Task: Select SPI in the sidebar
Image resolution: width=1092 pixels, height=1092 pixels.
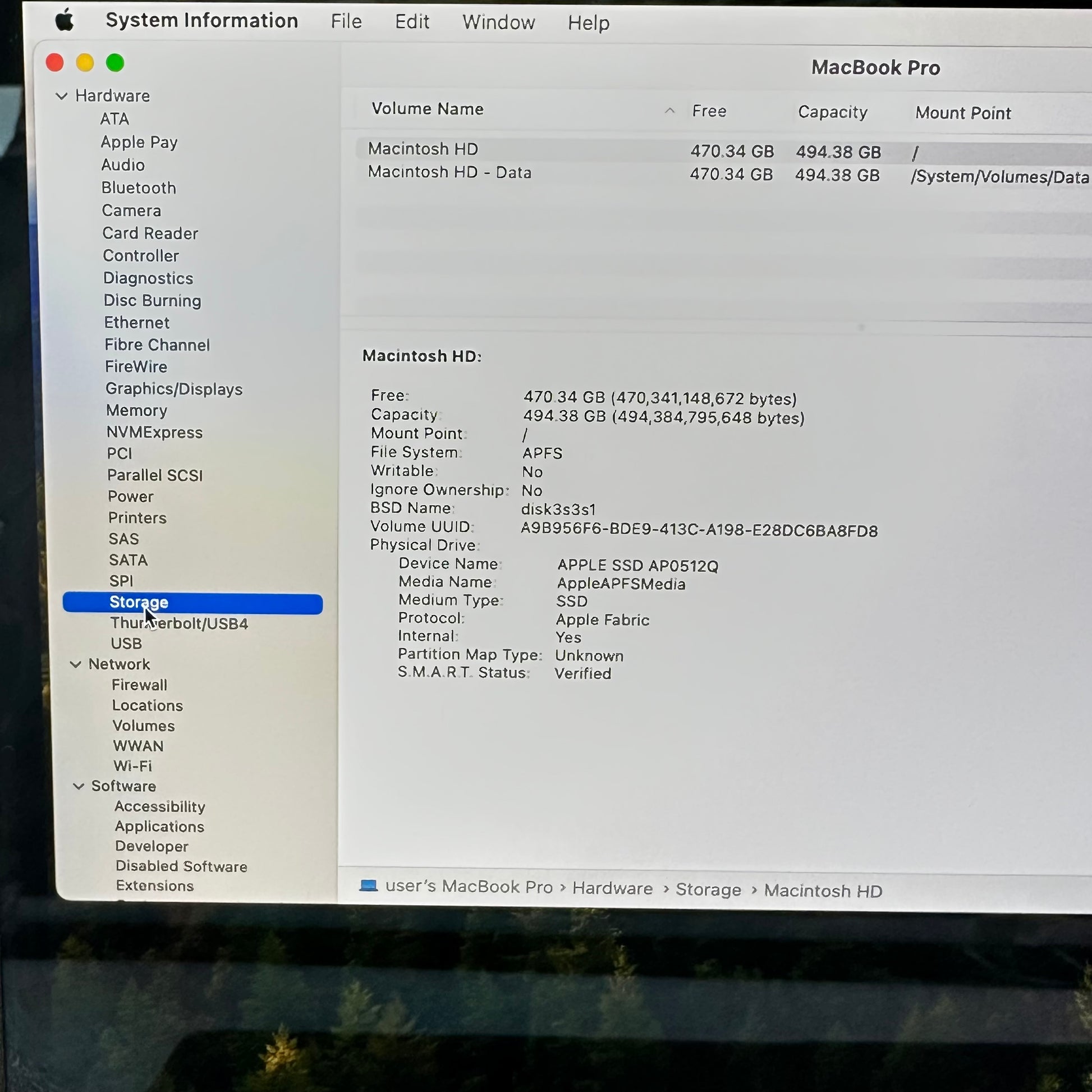Action: click(121, 581)
